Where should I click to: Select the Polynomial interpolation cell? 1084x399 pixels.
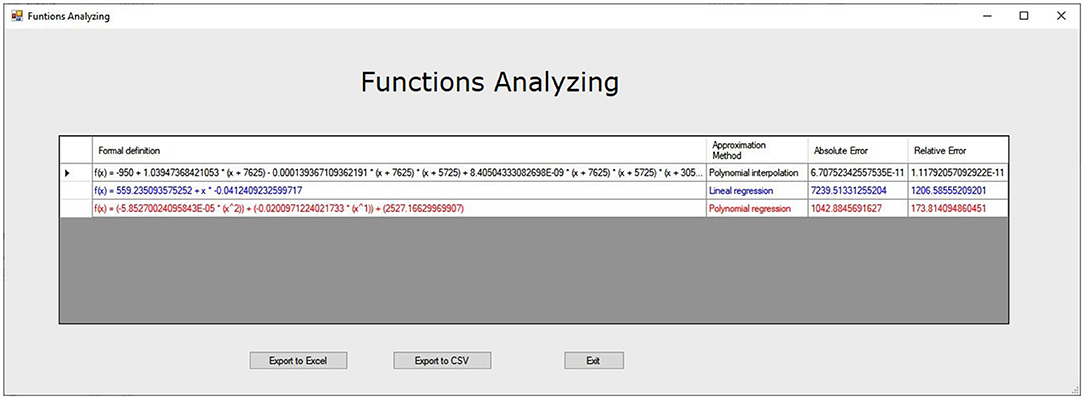pyautogui.click(x=757, y=172)
